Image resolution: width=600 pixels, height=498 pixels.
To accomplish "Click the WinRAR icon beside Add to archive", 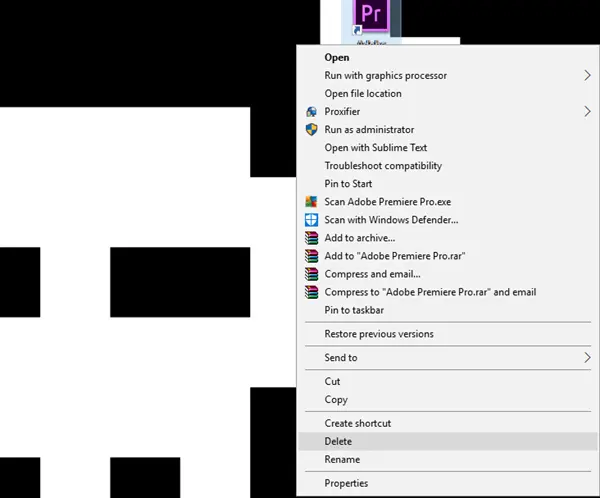I will 311,238.
